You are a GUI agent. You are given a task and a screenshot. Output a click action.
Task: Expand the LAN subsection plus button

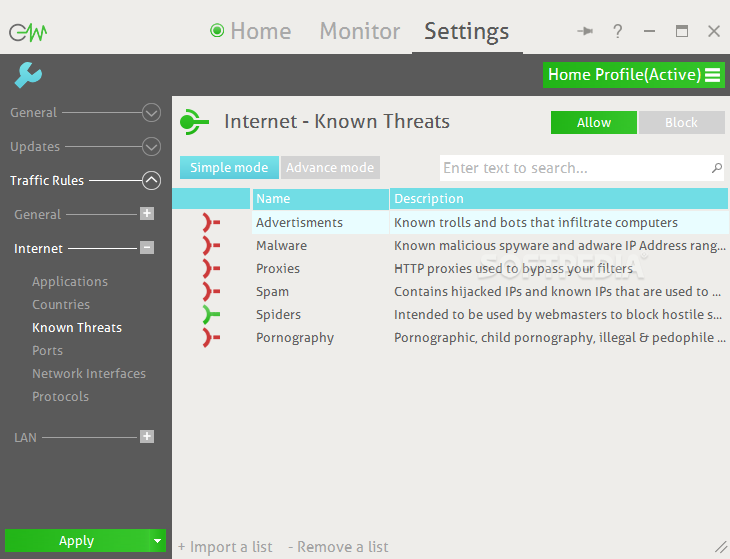pyautogui.click(x=147, y=437)
